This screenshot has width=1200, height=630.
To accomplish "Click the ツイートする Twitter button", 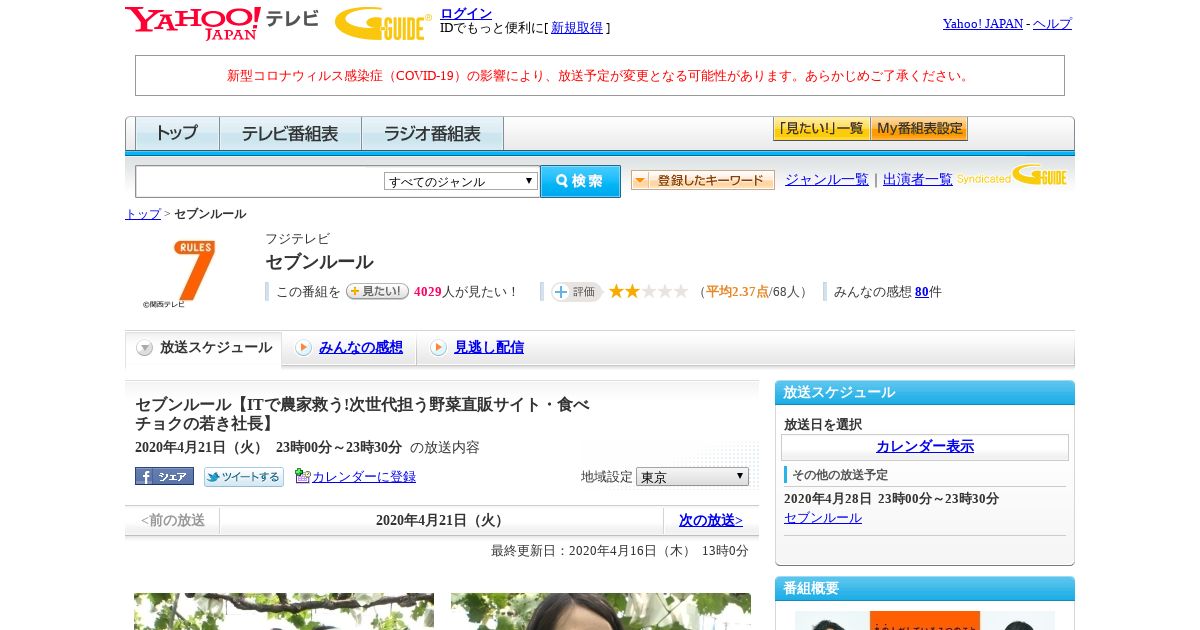I will point(244,477).
